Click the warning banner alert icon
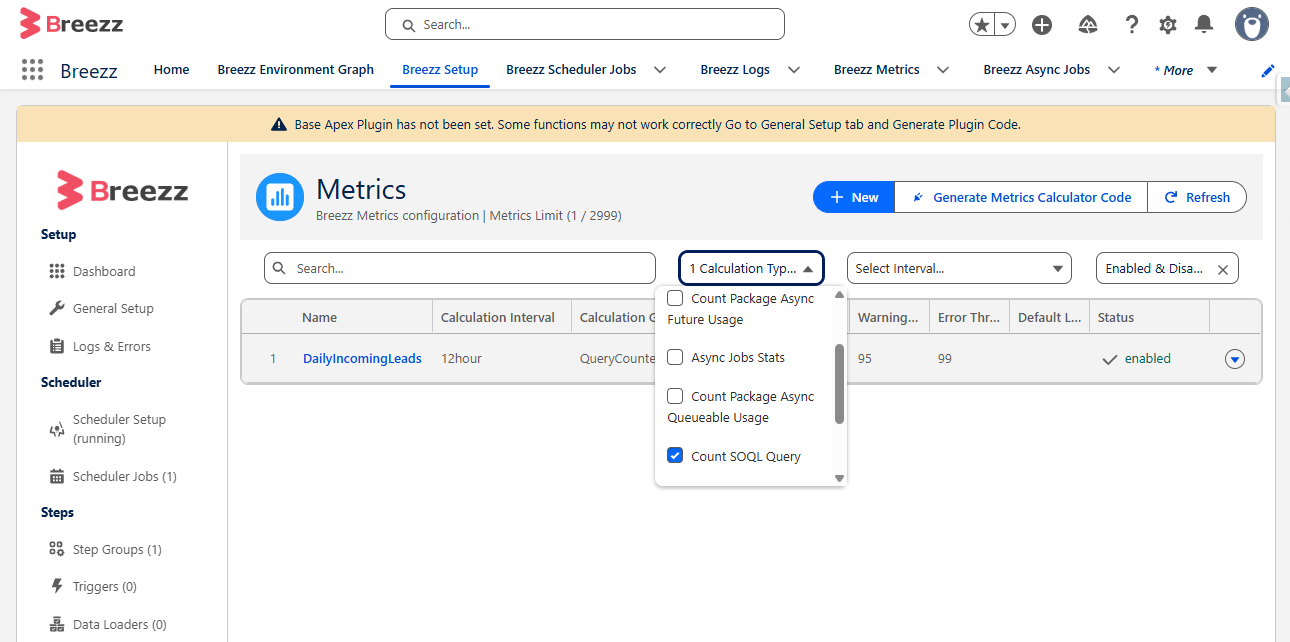The height and width of the screenshot is (642, 1290). pyautogui.click(x=279, y=125)
